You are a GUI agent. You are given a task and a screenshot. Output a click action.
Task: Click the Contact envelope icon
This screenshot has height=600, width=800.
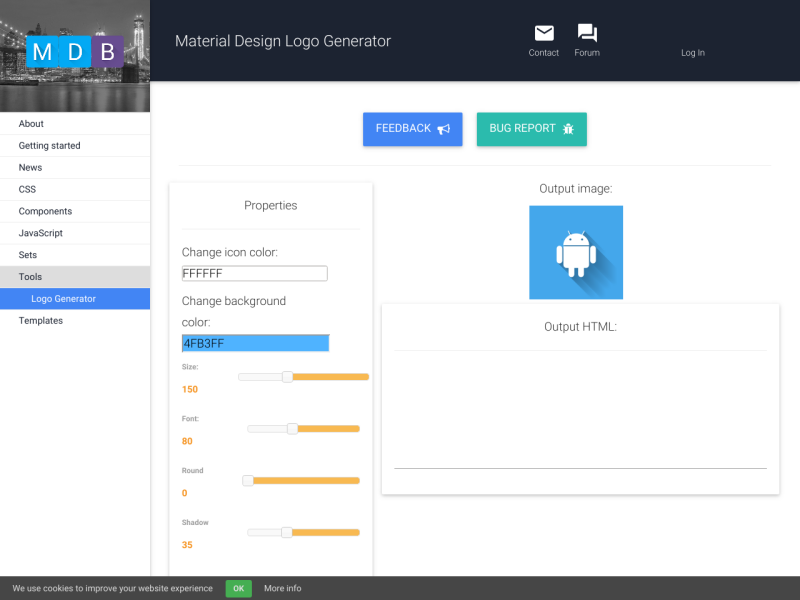(x=543, y=33)
